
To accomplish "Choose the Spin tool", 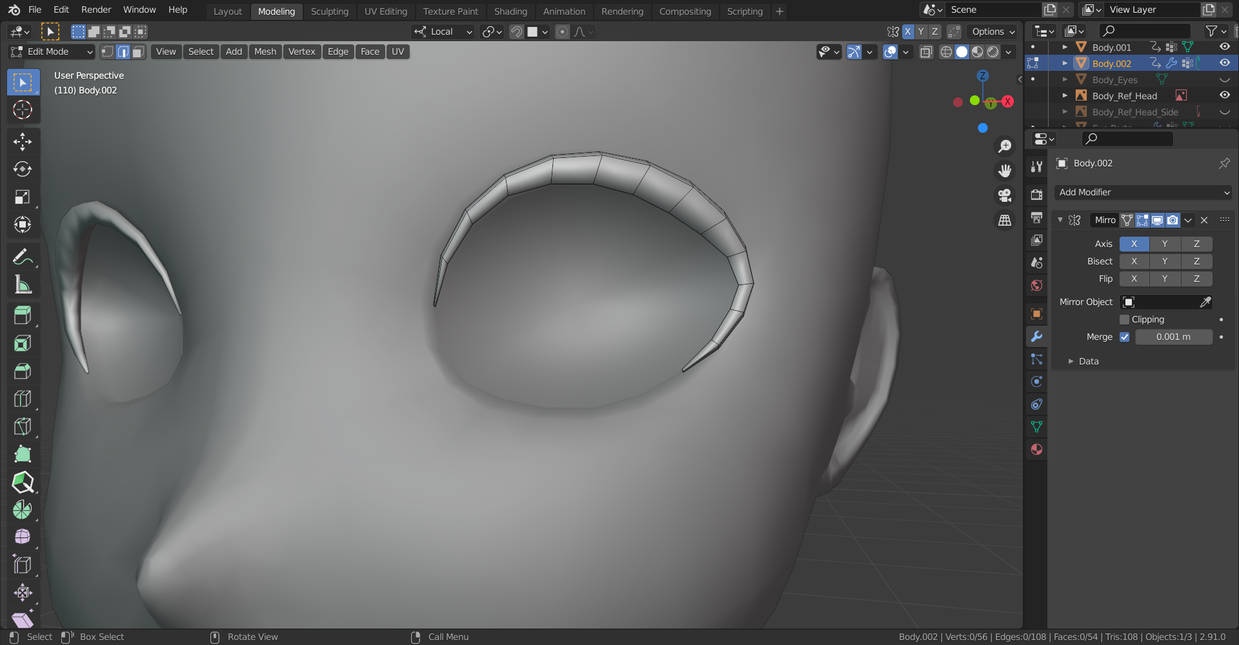I will [22, 509].
